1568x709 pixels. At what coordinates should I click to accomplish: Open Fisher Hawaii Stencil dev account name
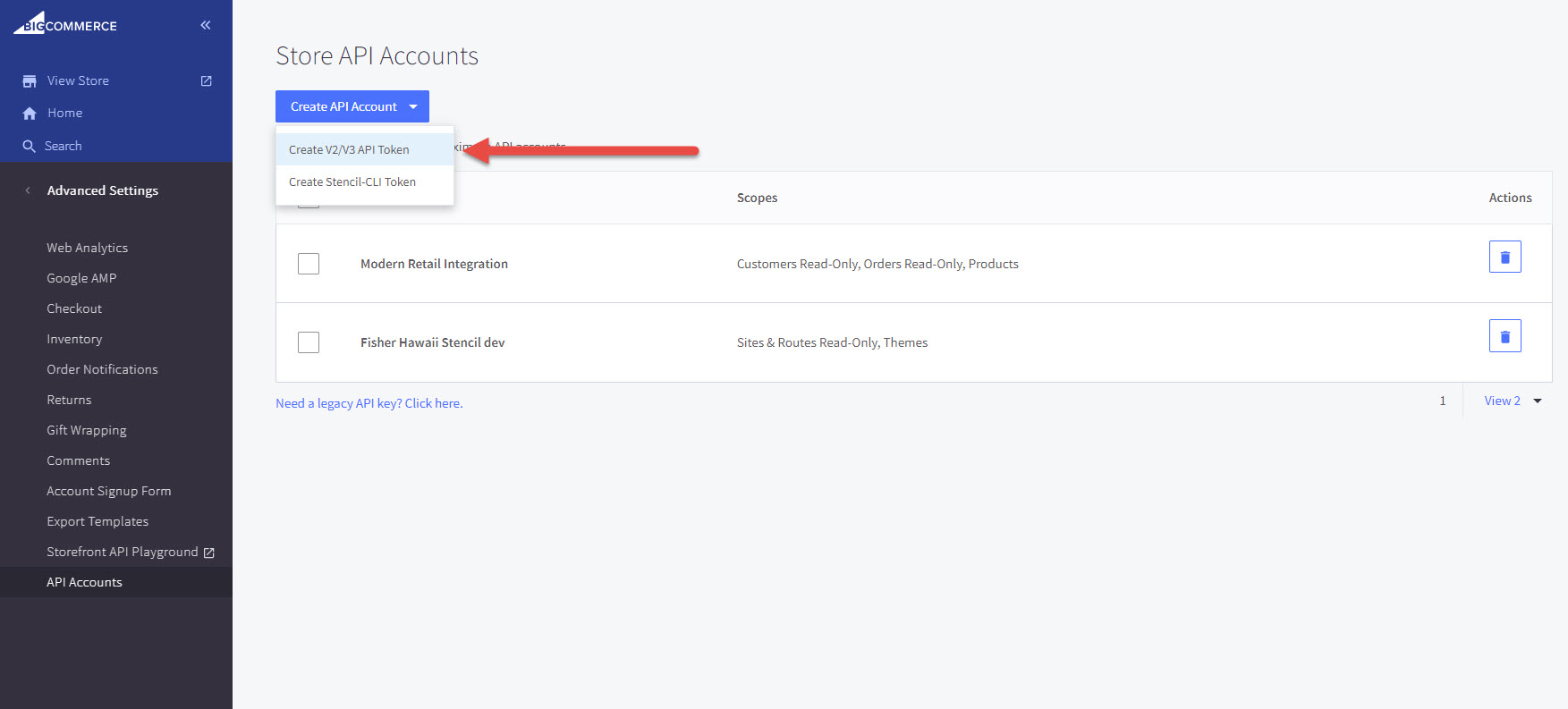point(433,342)
